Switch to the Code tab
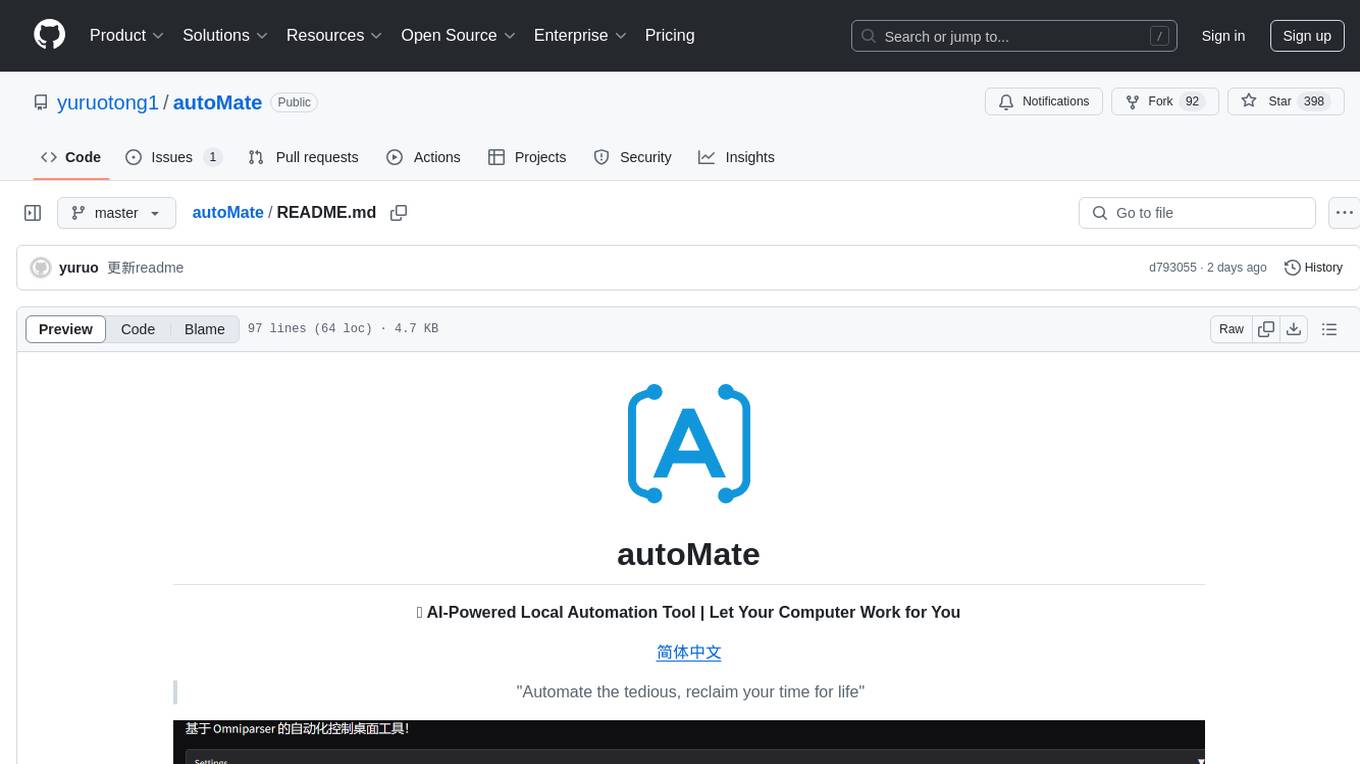Image resolution: width=1360 pixels, height=764 pixels. tap(71, 157)
